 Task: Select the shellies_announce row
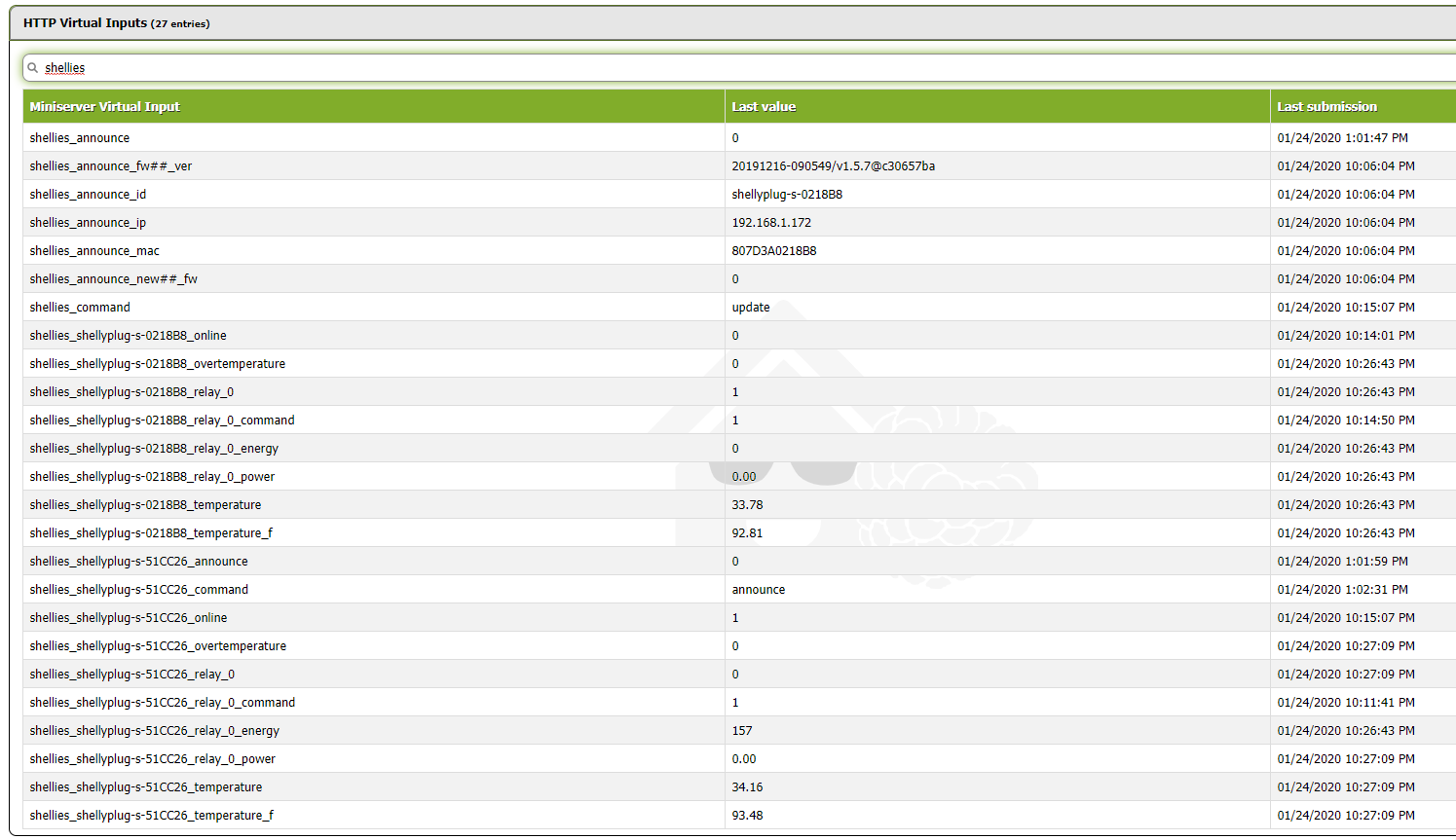tap(739, 138)
